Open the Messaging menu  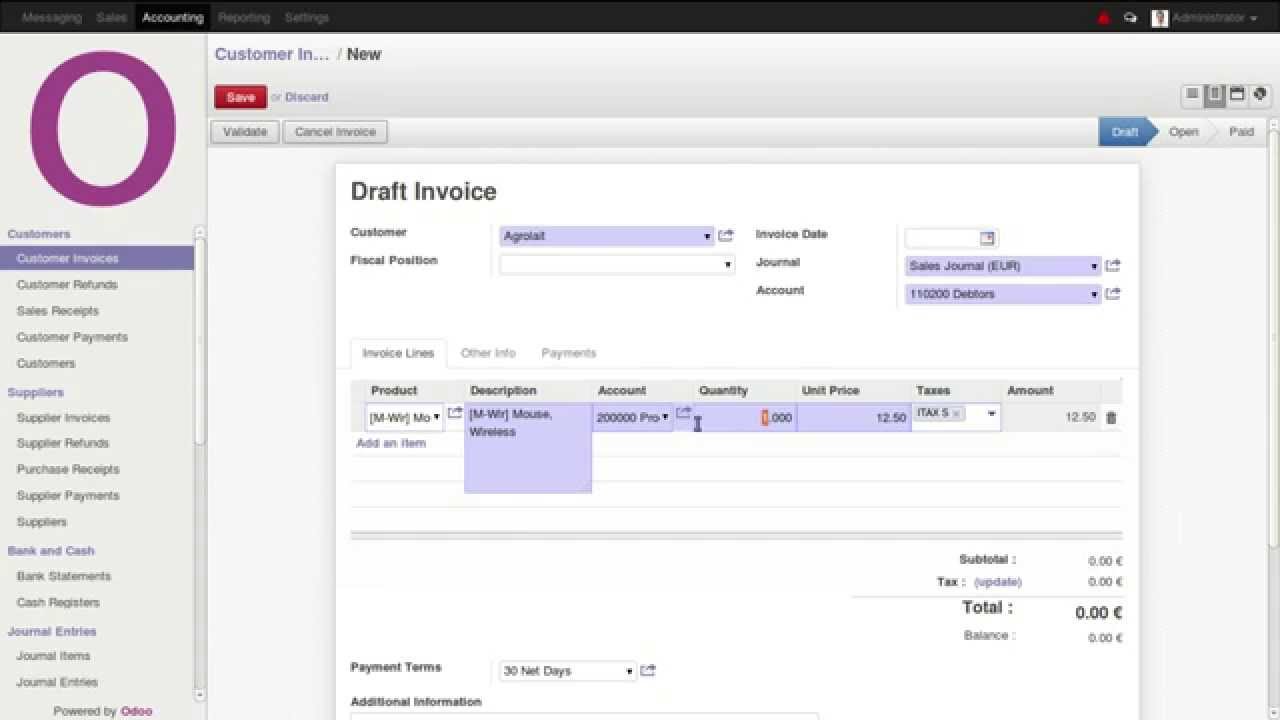52,18
